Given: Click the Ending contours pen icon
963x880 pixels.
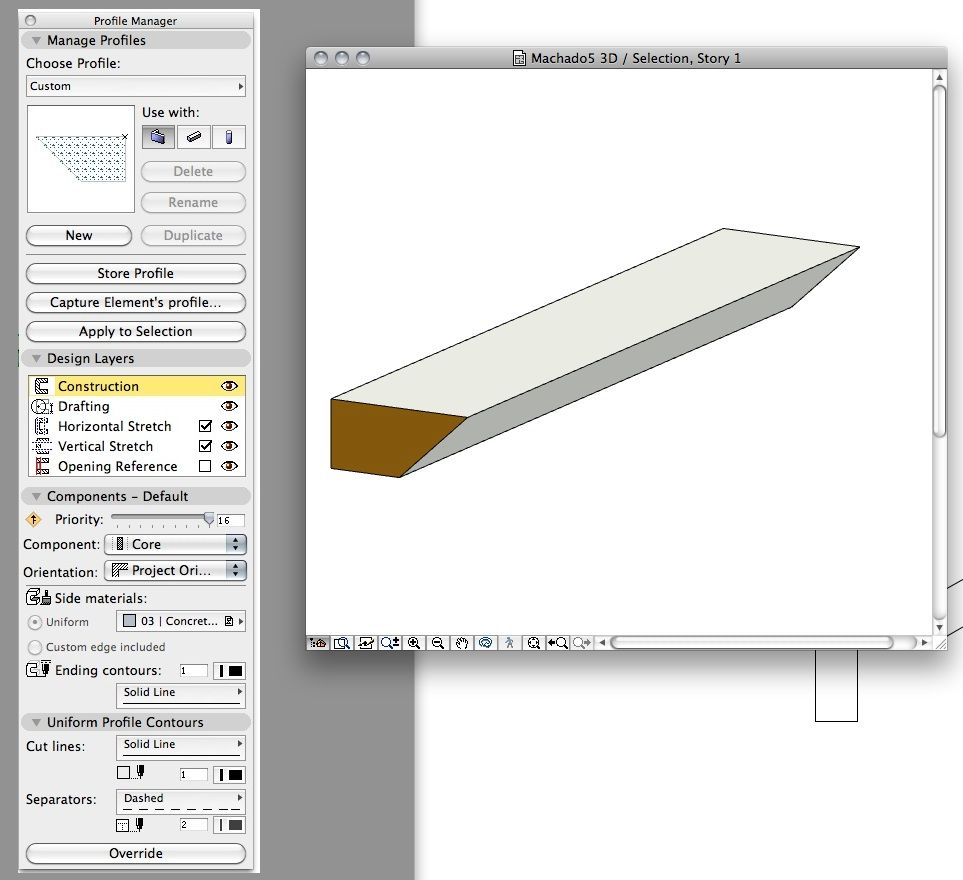Looking at the screenshot, I should (38, 669).
